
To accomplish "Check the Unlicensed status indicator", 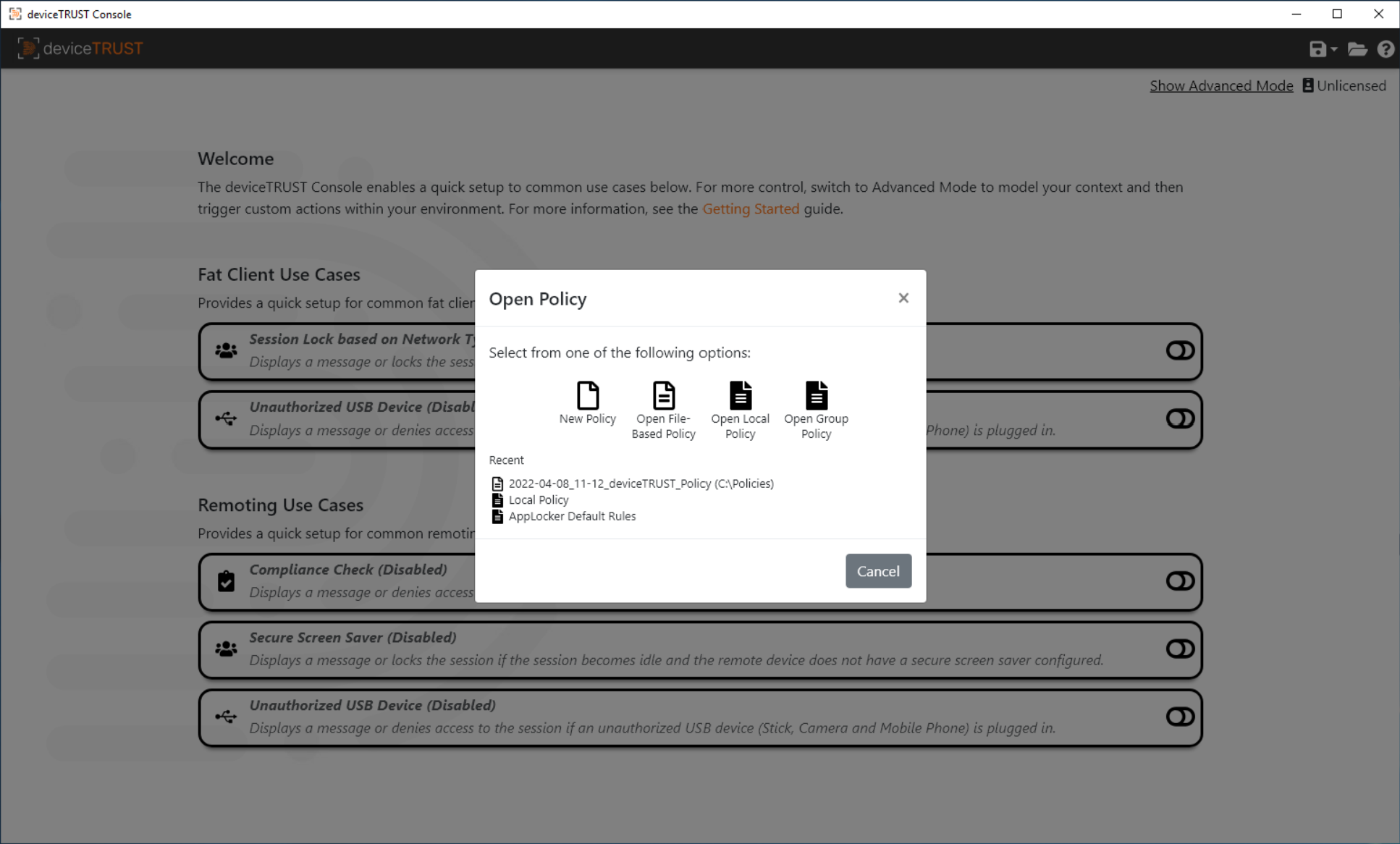I will click(x=1344, y=85).
